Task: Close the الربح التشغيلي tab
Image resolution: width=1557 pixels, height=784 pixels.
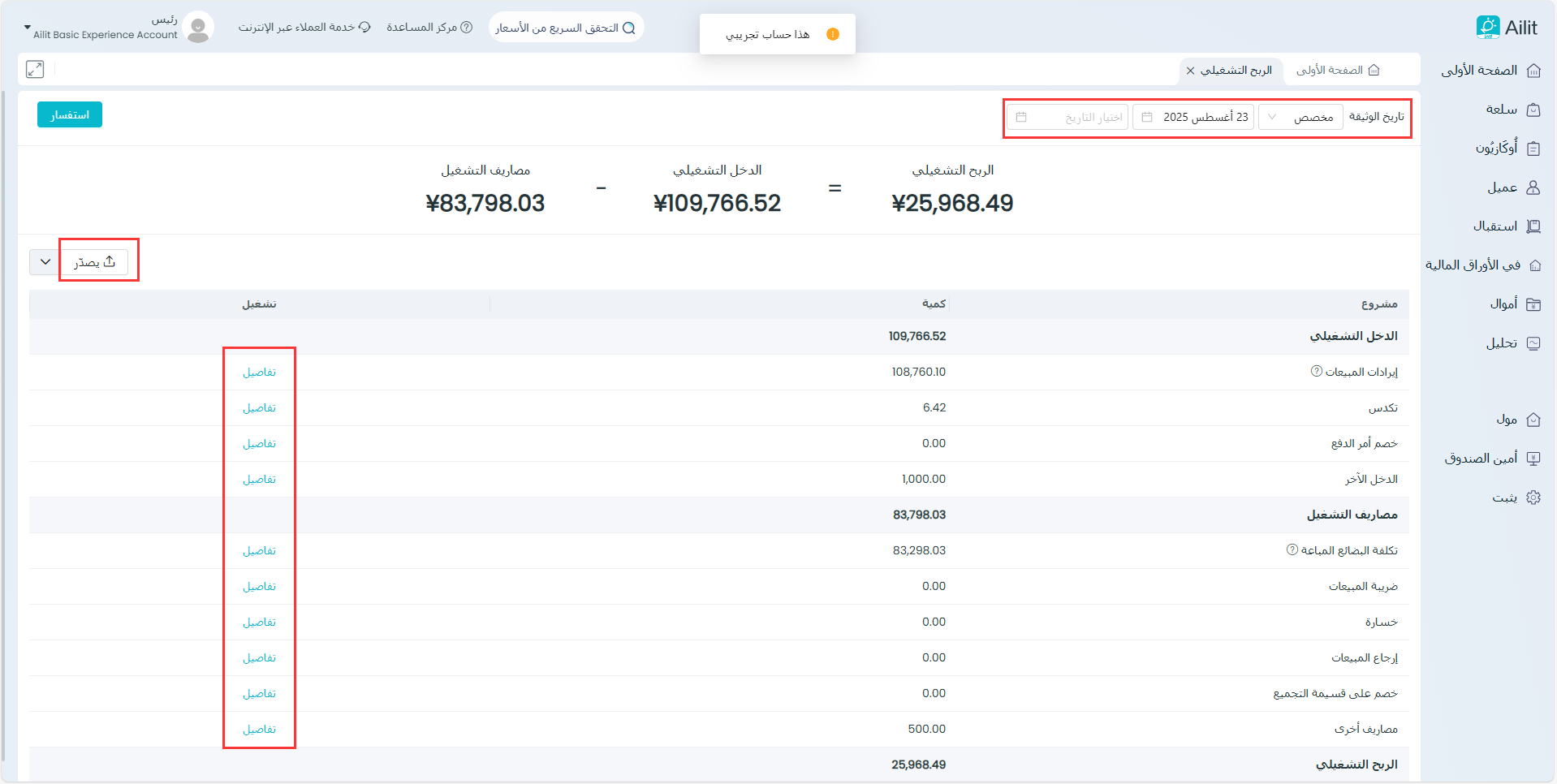Action: pos(1190,71)
